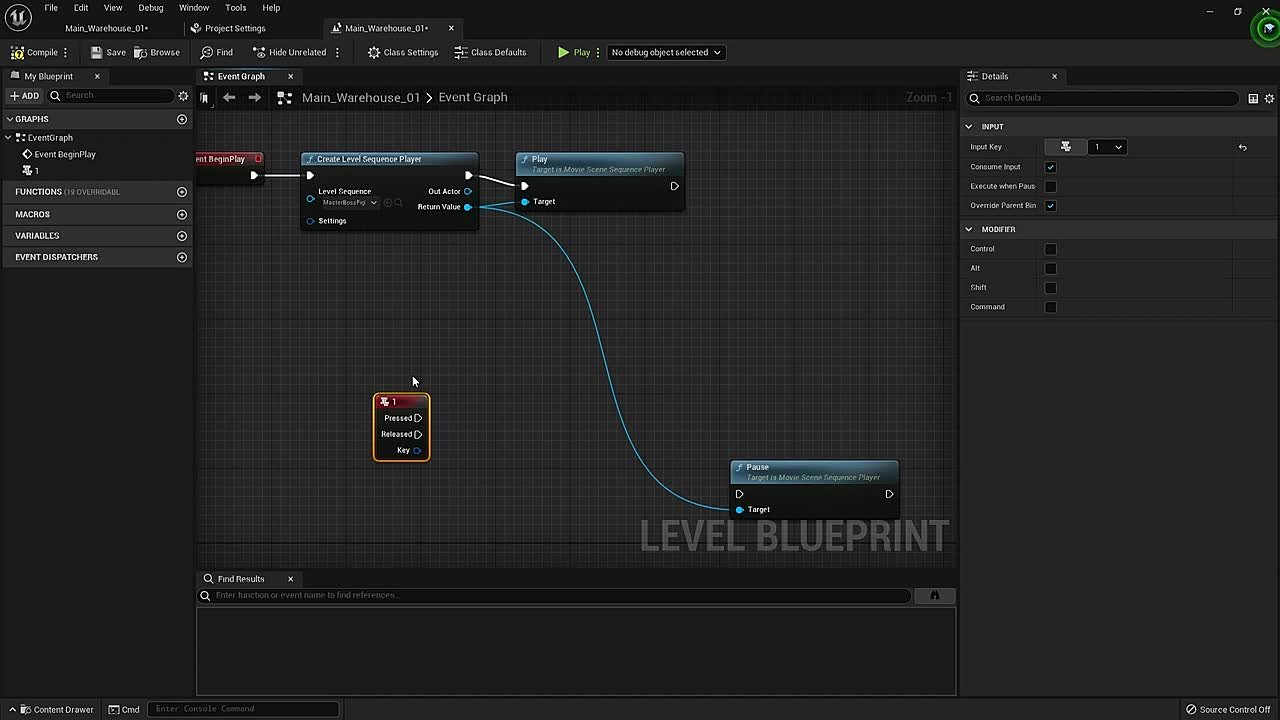
Task: Close the active Main_Warehouse_01 tab
Action: (x=451, y=28)
